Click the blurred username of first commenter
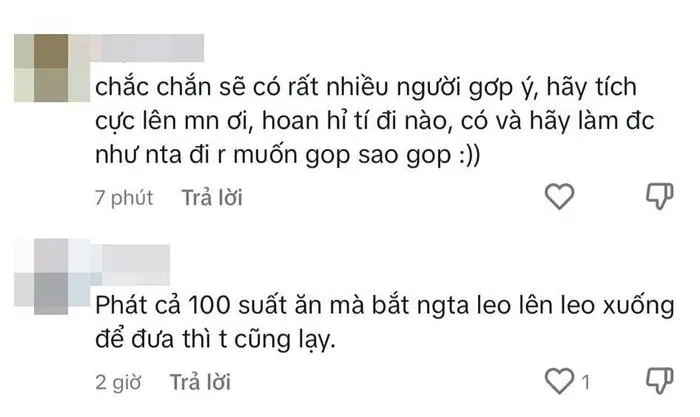Viewport: 700px width, 417px height. click(x=147, y=48)
